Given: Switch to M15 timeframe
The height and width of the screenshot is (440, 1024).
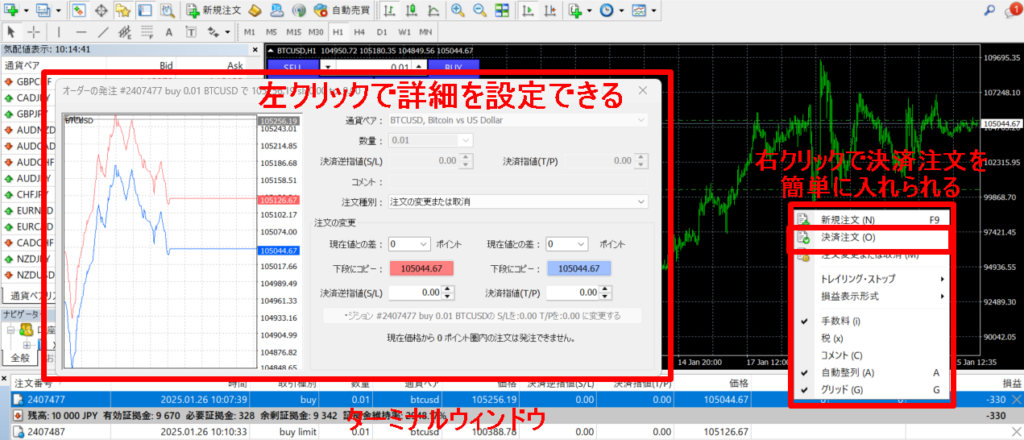Looking at the screenshot, I should (x=294, y=31).
